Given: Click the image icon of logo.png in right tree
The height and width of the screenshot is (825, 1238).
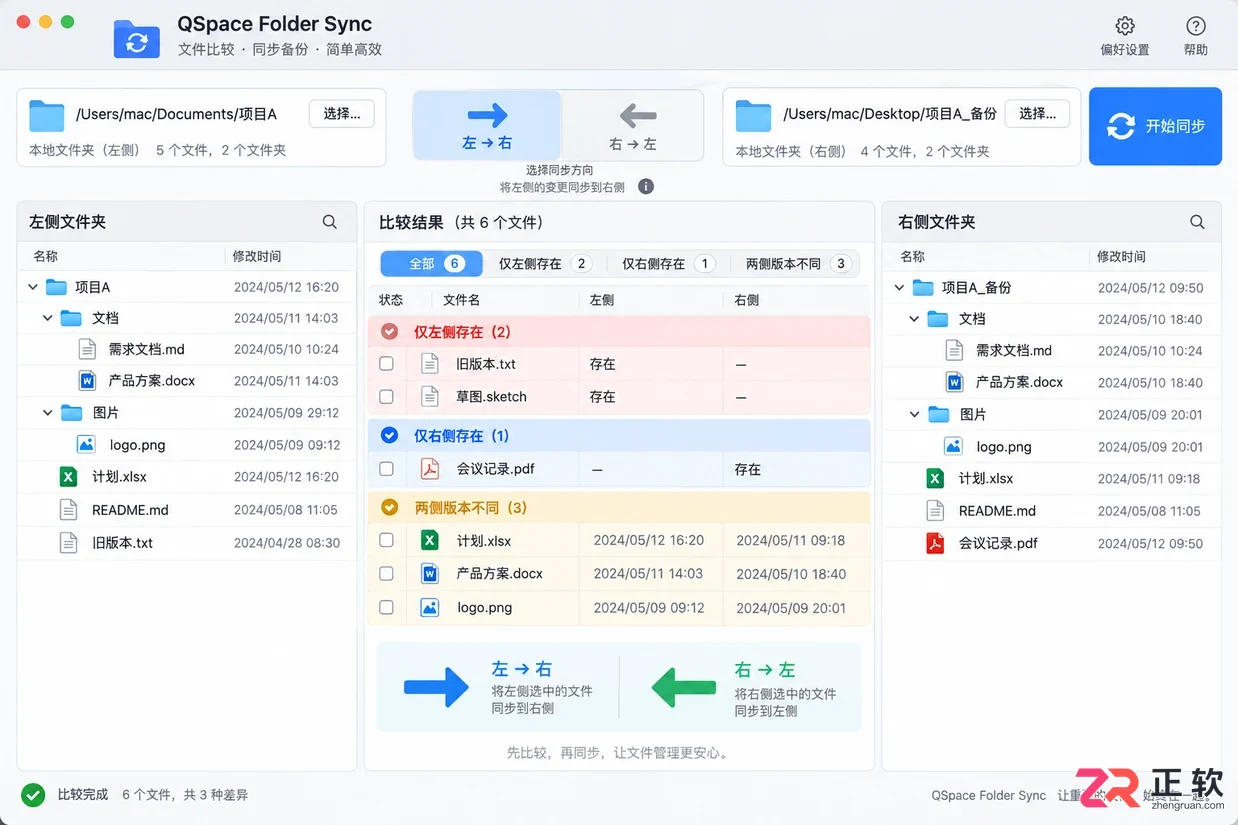Looking at the screenshot, I should [954, 446].
